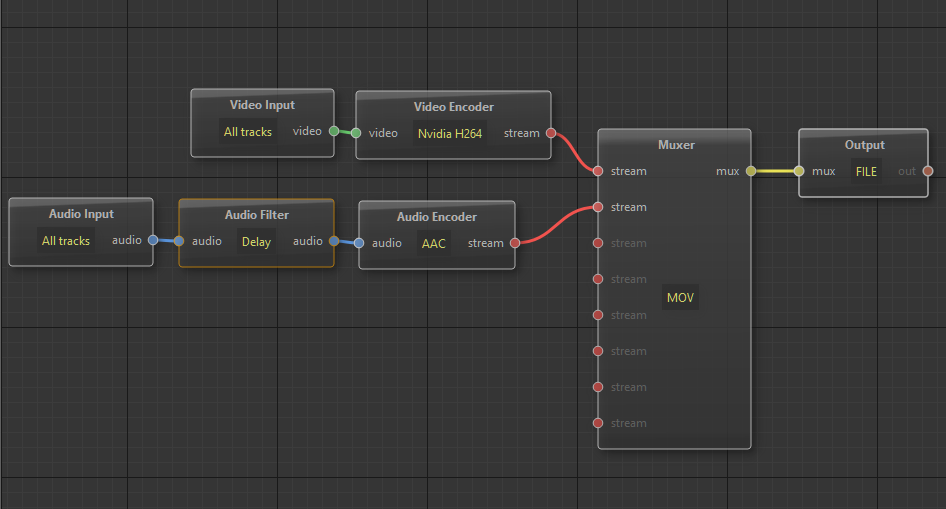Click the Video Input video output port
The width and height of the screenshot is (946, 509).
click(x=334, y=131)
